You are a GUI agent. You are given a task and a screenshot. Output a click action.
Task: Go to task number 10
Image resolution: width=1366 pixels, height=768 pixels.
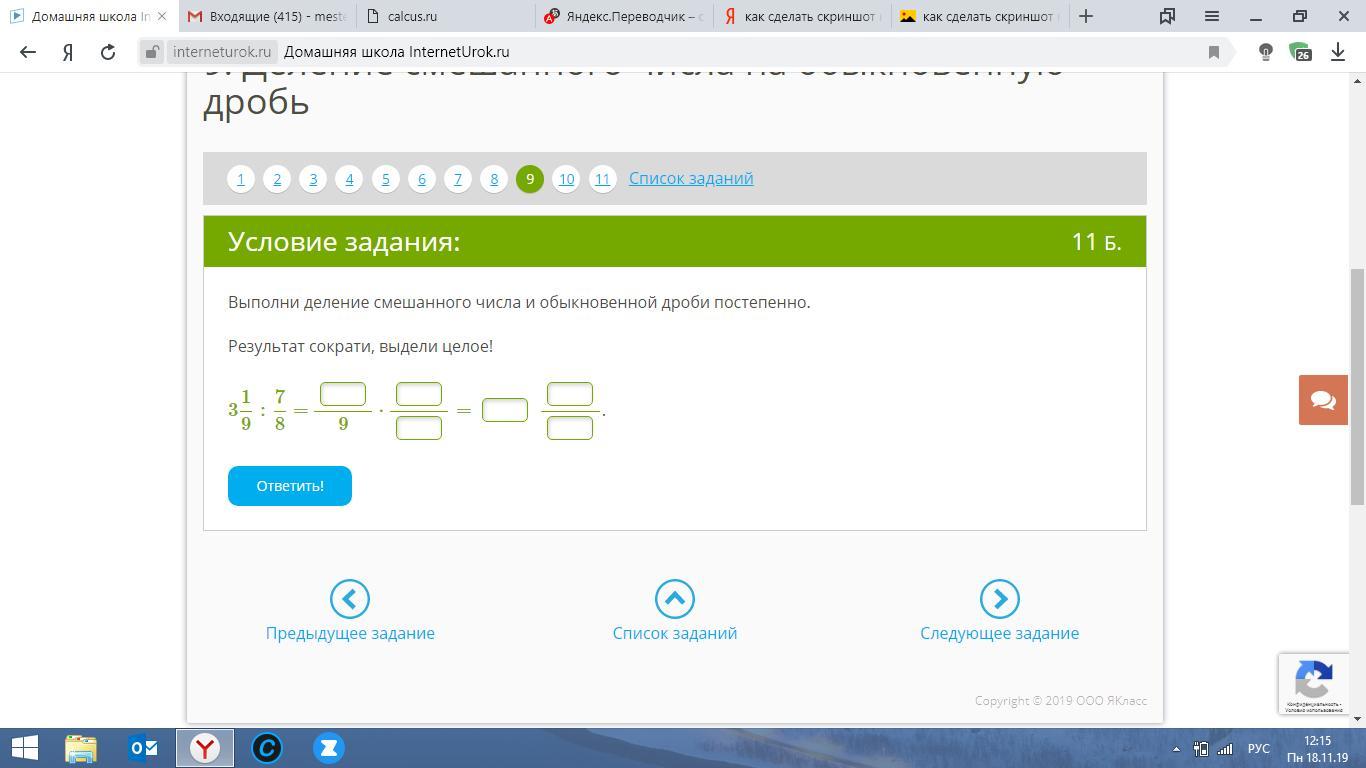566,179
